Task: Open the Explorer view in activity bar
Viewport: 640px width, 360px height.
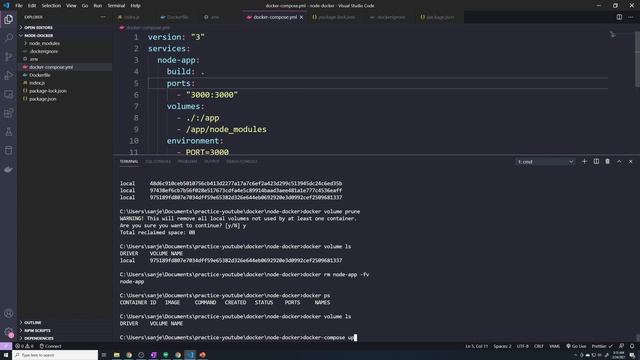Action: coord(9,19)
